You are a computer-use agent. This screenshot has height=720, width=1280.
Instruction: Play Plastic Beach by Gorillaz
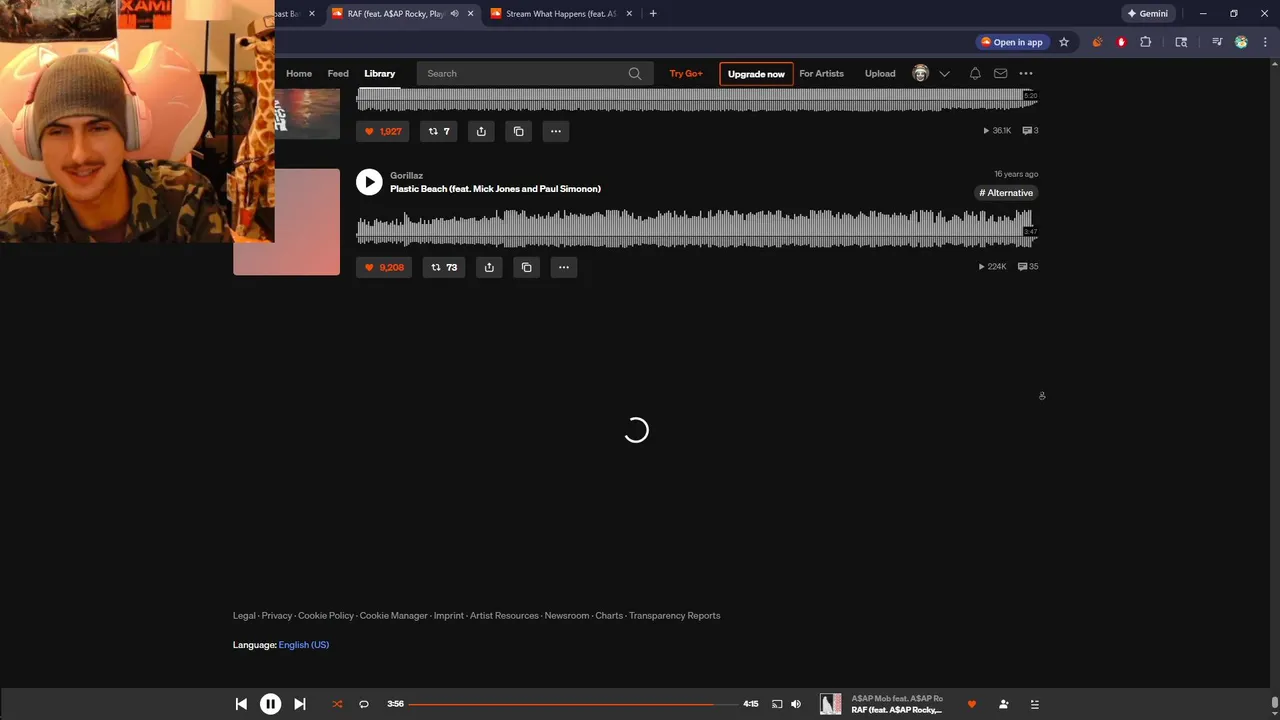pos(369,182)
